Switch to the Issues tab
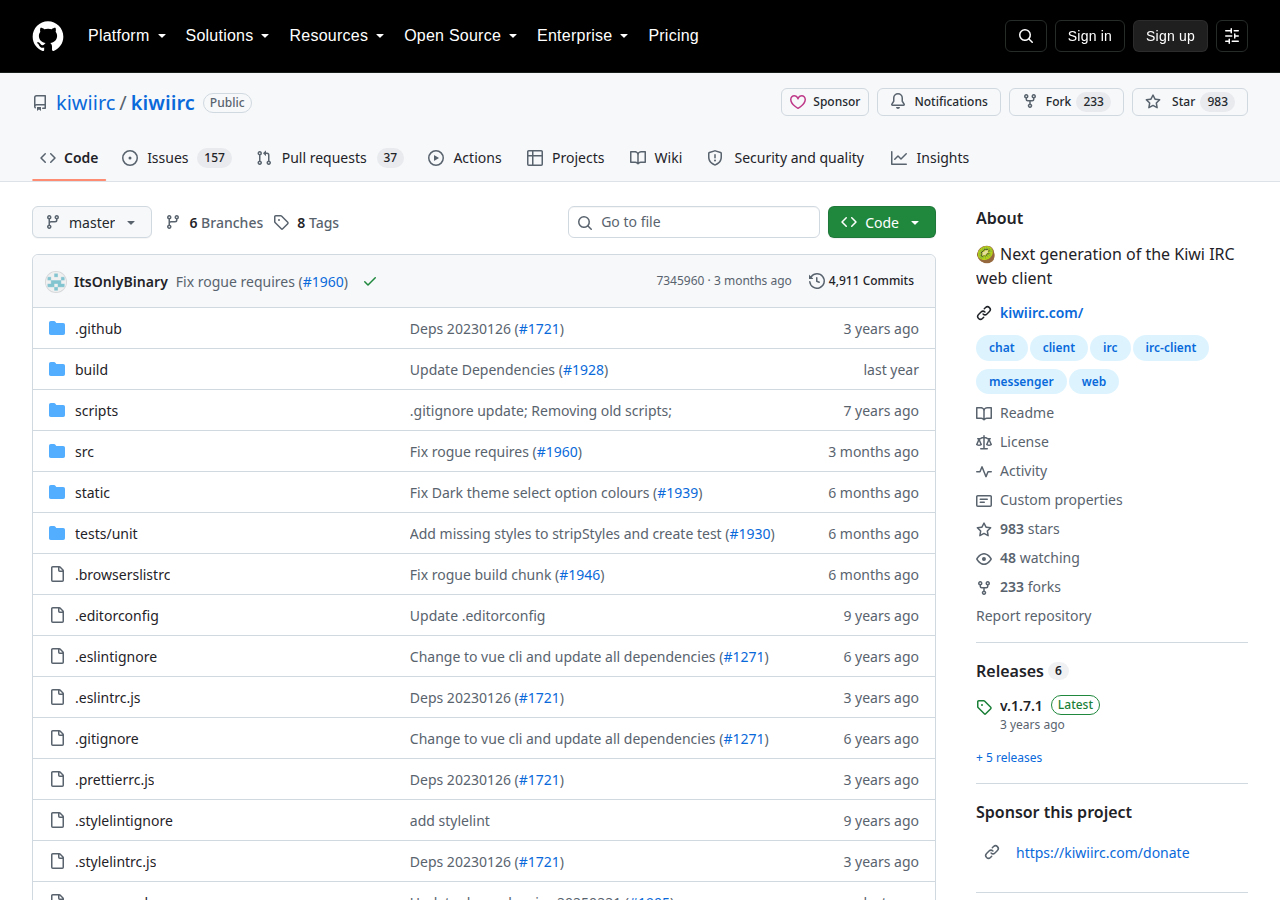 coord(177,158)
